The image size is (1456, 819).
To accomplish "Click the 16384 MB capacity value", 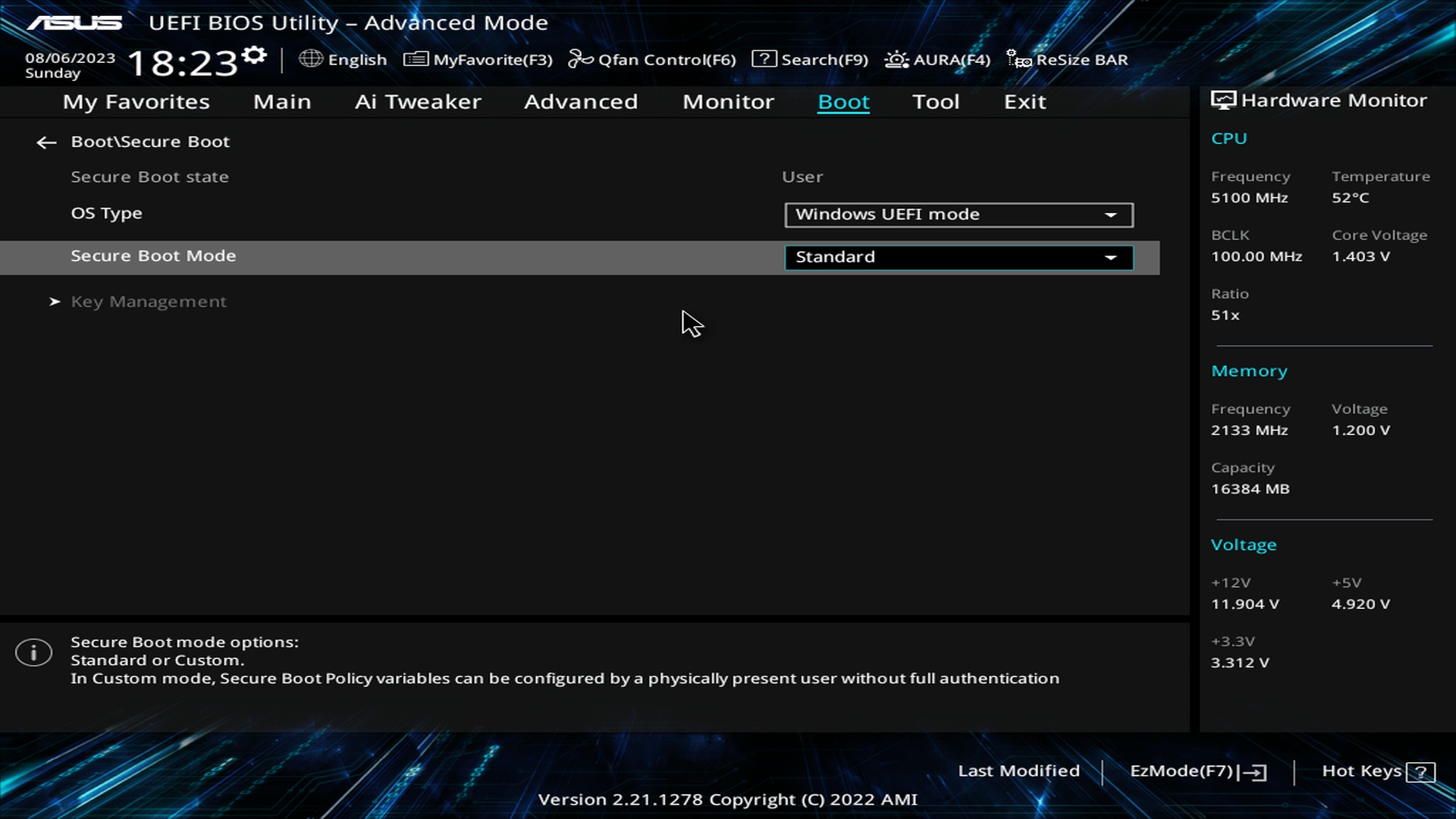I will coord(1250,489).
